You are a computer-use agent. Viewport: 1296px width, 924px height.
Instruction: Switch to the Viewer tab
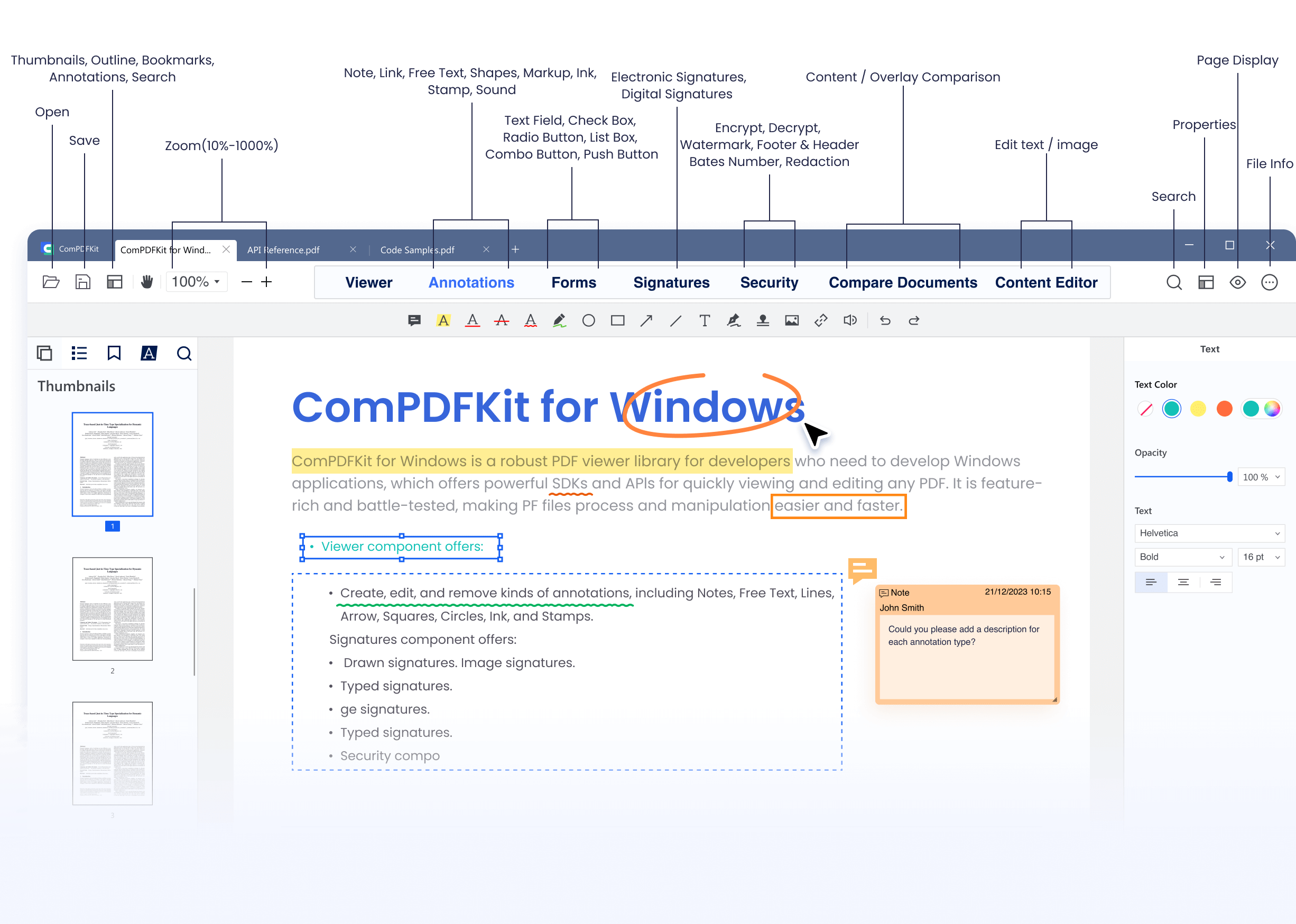point(368,282)
